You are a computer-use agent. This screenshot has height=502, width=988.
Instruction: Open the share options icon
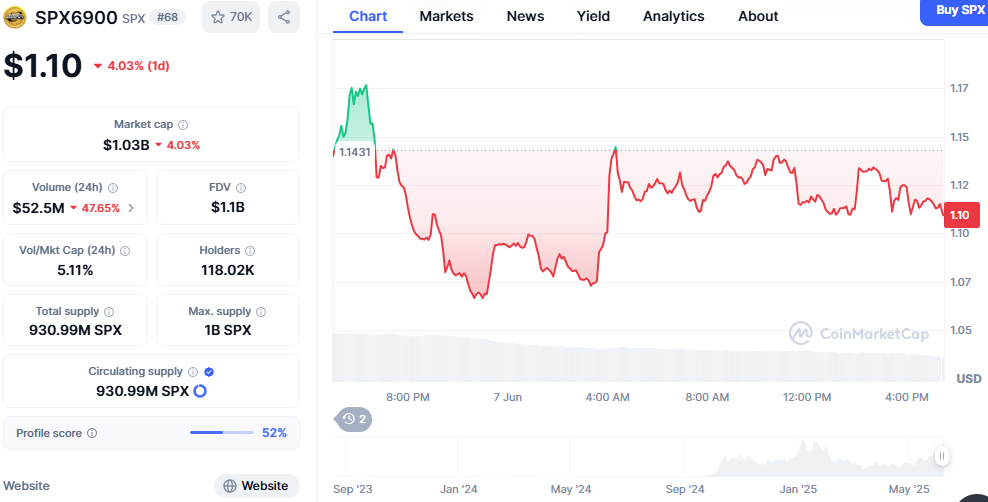[284, 17]
